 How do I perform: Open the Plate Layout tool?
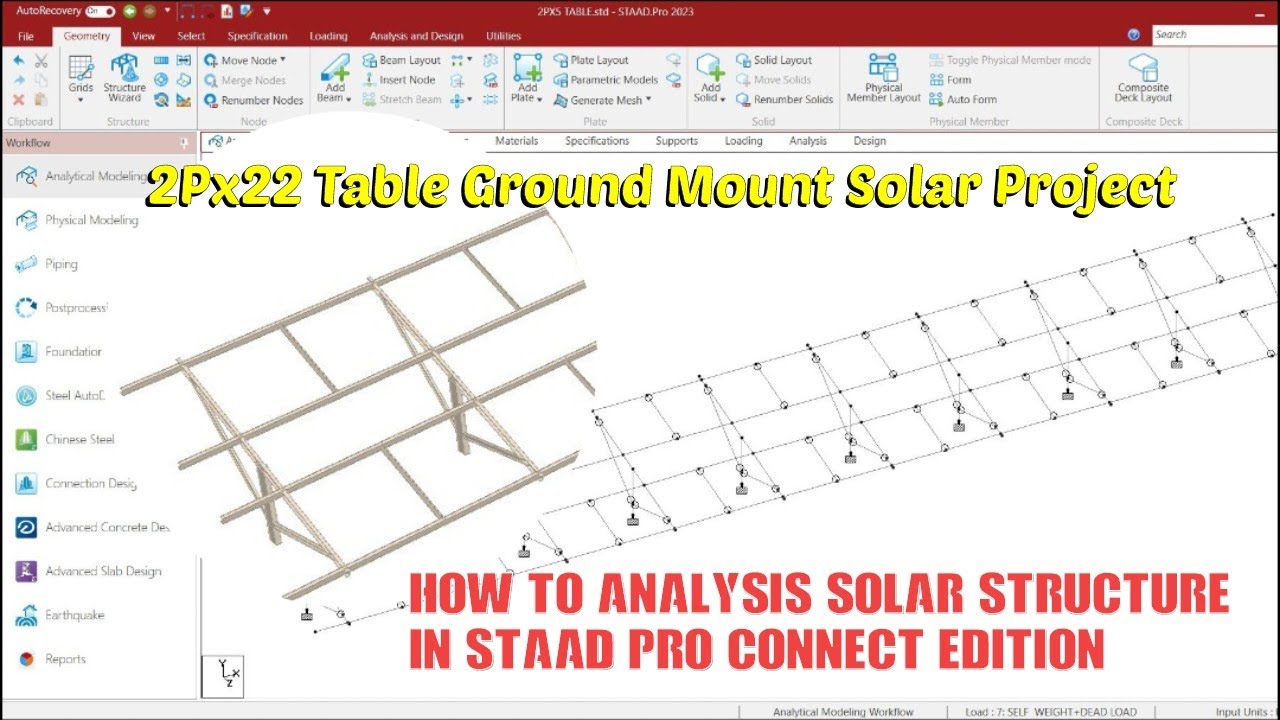591,60
